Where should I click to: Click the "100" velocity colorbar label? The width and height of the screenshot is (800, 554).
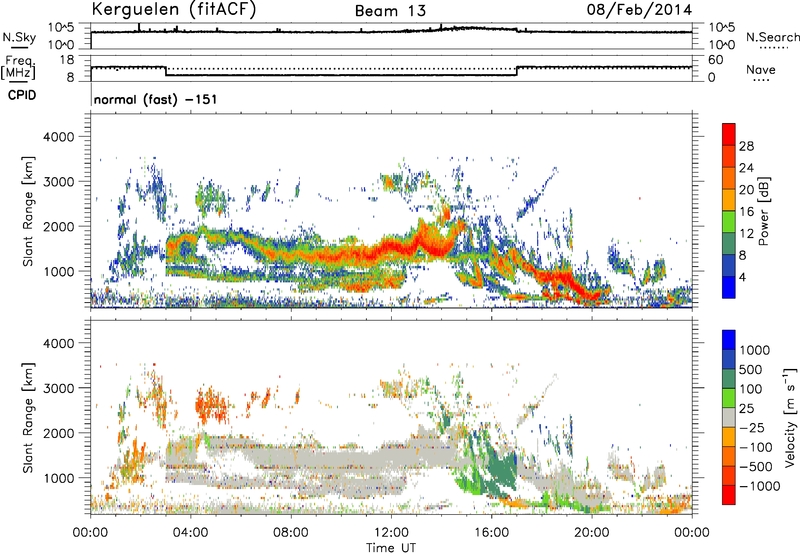point(753,389)
